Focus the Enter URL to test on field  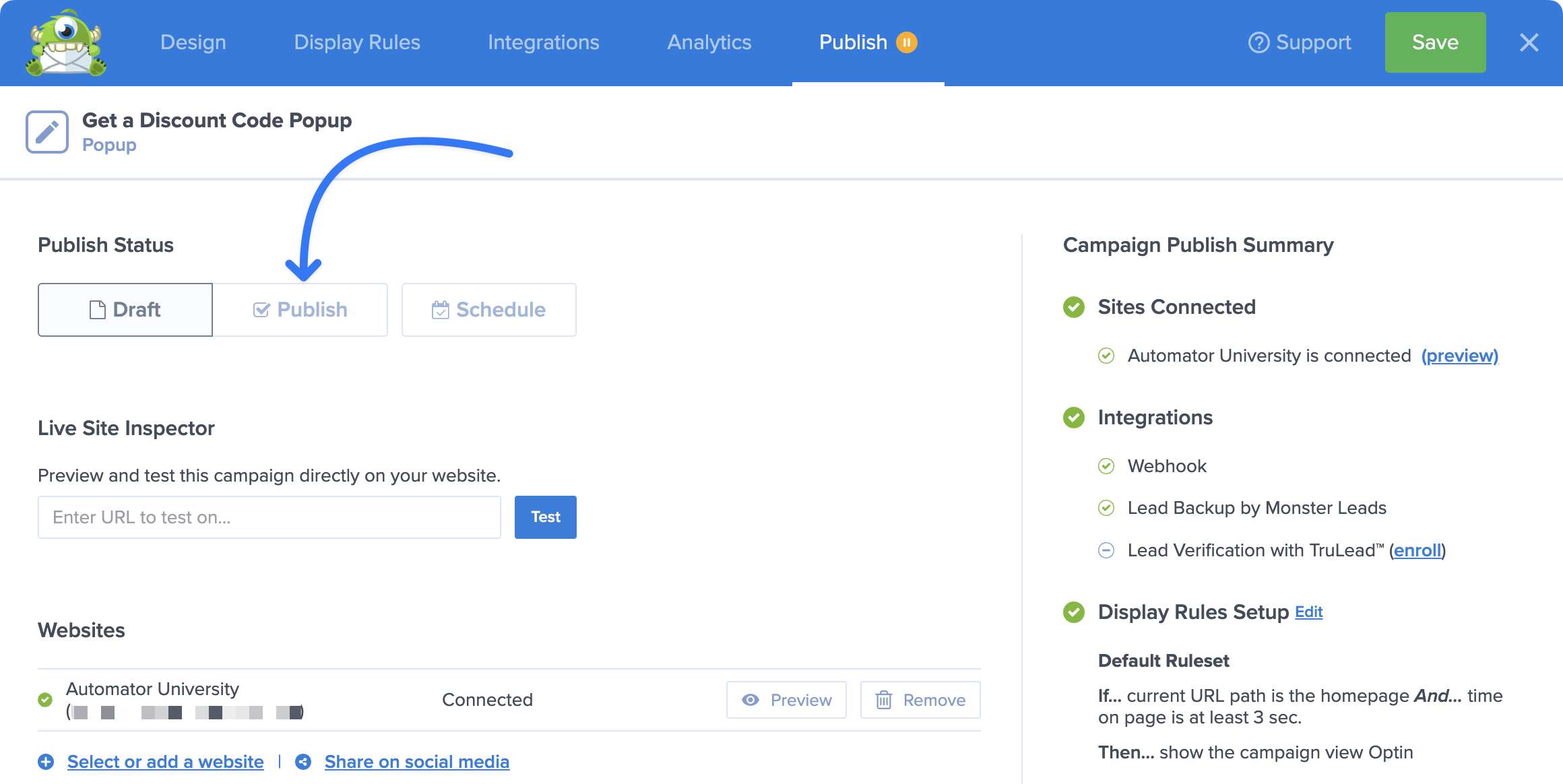[x=269, y=517]
